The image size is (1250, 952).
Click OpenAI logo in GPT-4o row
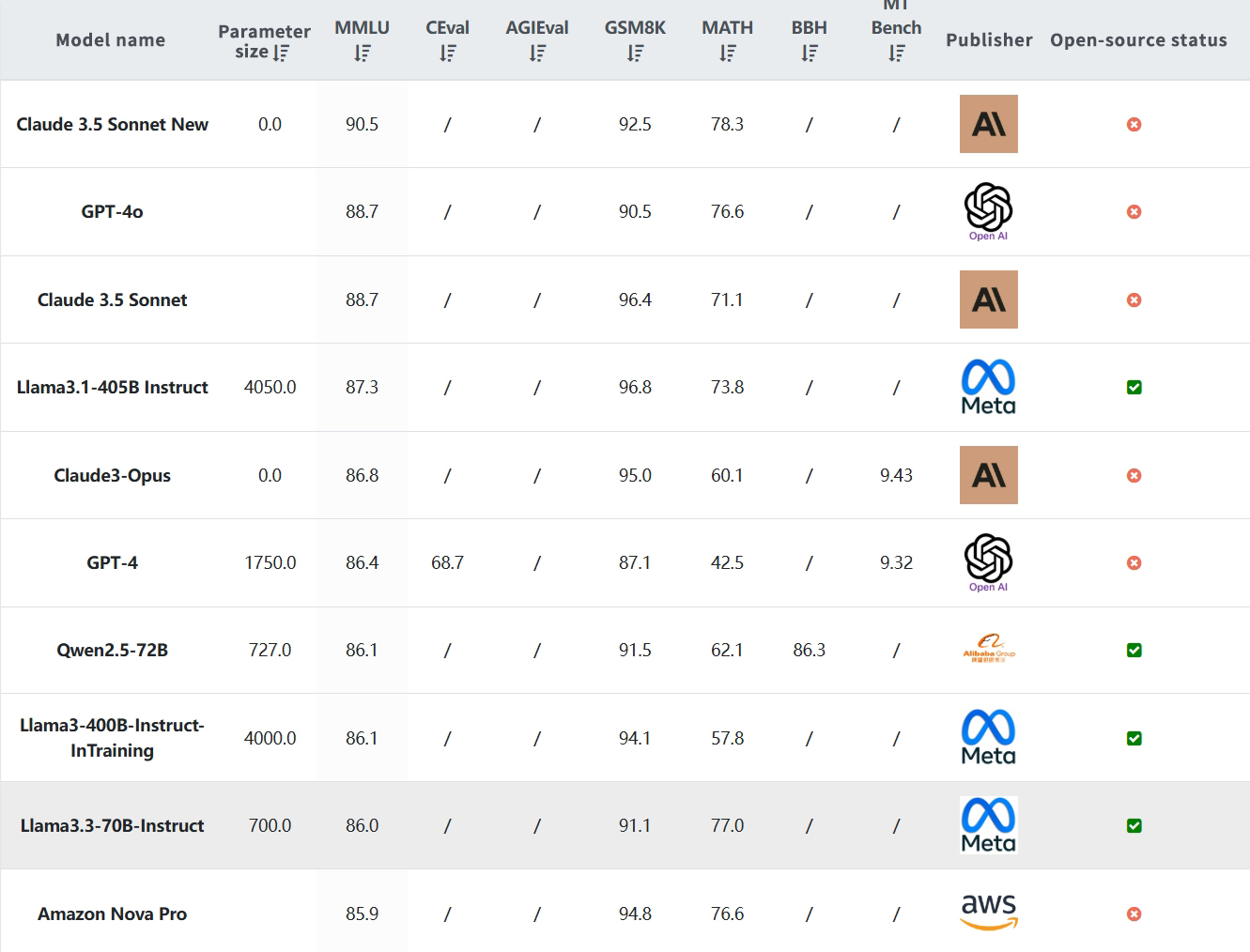point(988,210)
